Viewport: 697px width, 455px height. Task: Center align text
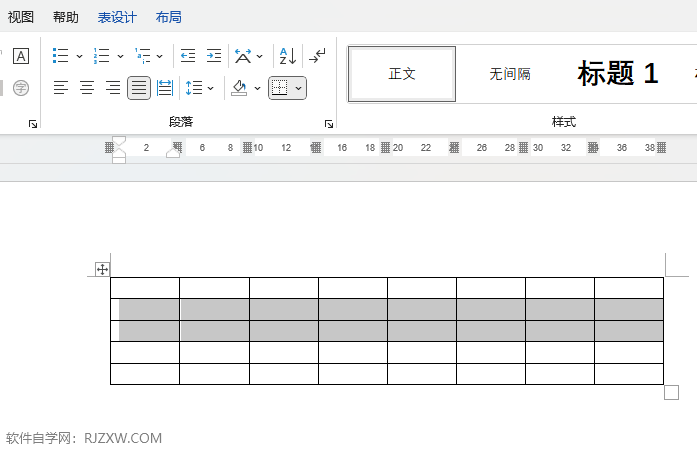[x=87, y=88]
